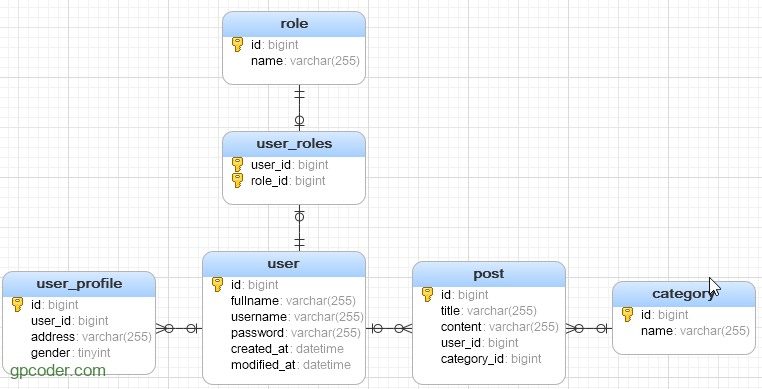Viewport: 762px width, 389px height.
Task: Click the primary key icon of role id
Action: click(237, 45)
